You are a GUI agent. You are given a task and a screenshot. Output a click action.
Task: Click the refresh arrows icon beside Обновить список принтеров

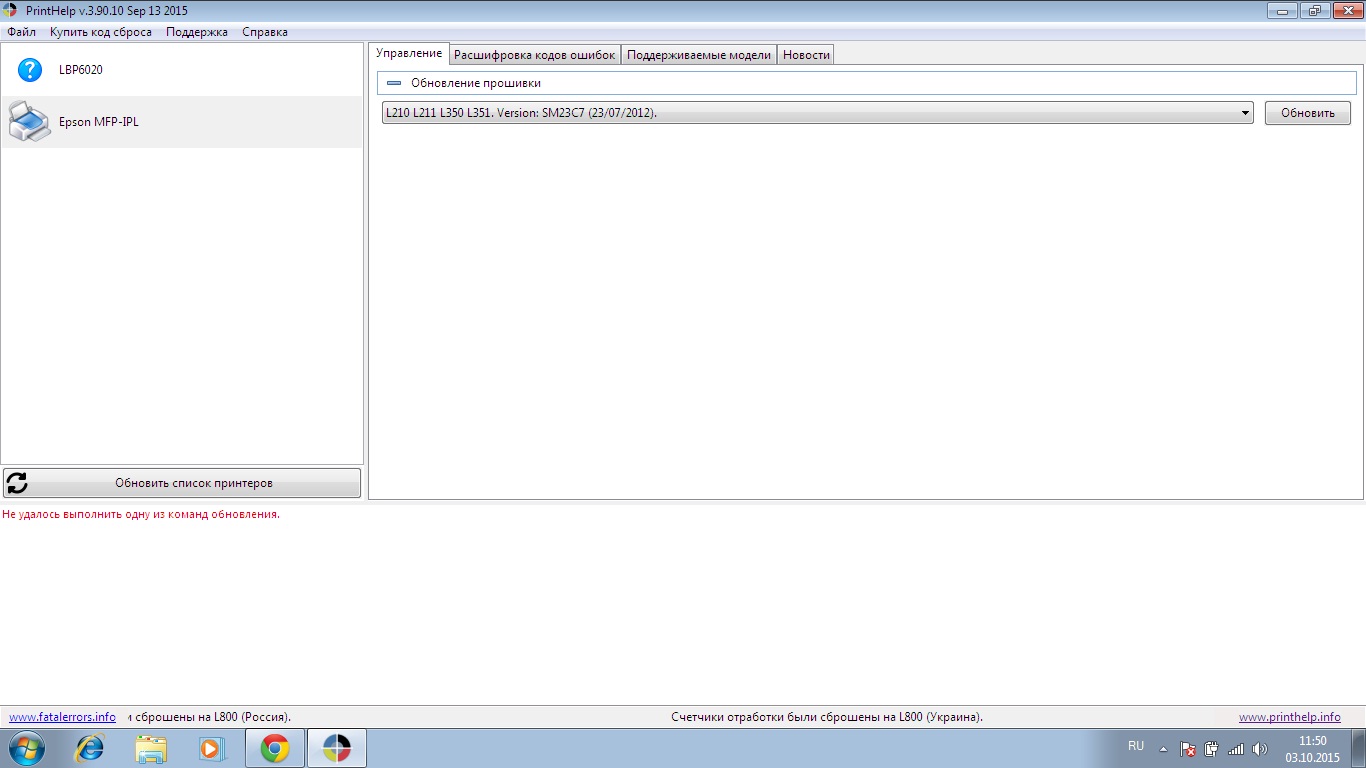17,483
